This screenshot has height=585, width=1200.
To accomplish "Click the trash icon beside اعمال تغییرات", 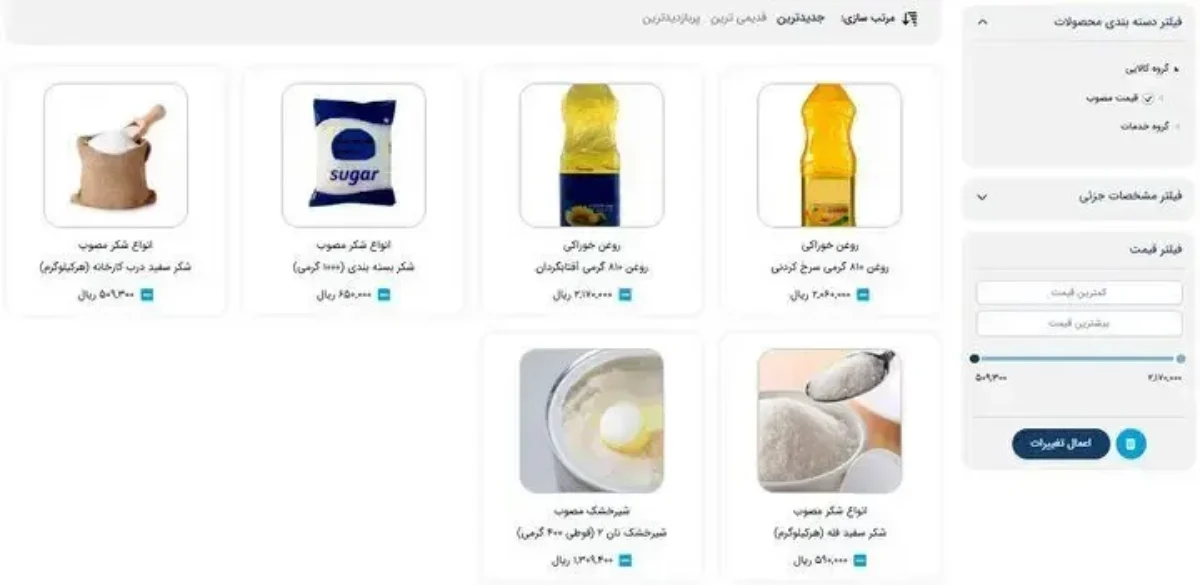I will (1130, 444).
